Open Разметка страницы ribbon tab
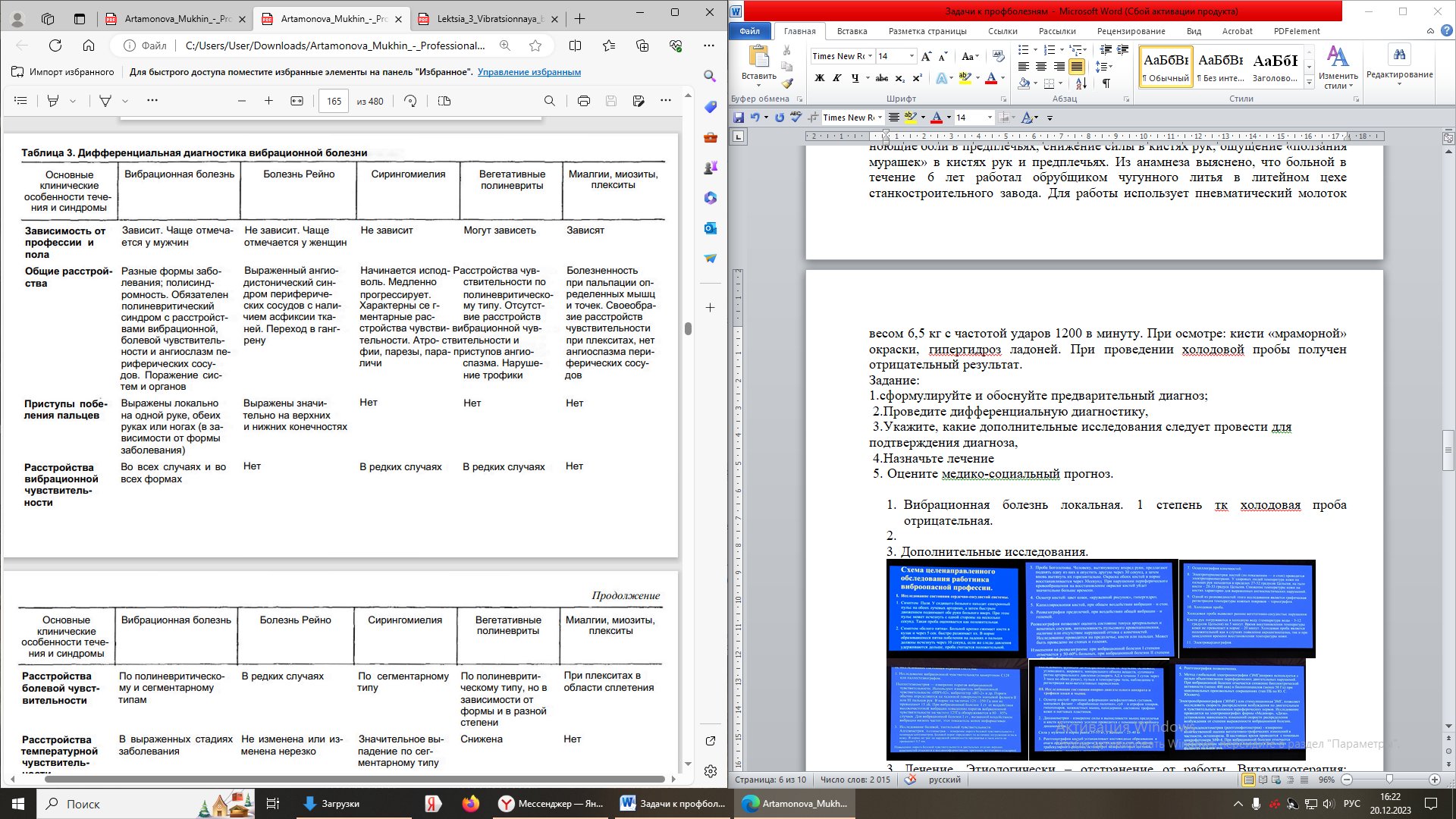The width and height of the screenshot is (1456, 819). tap(927, 31)
